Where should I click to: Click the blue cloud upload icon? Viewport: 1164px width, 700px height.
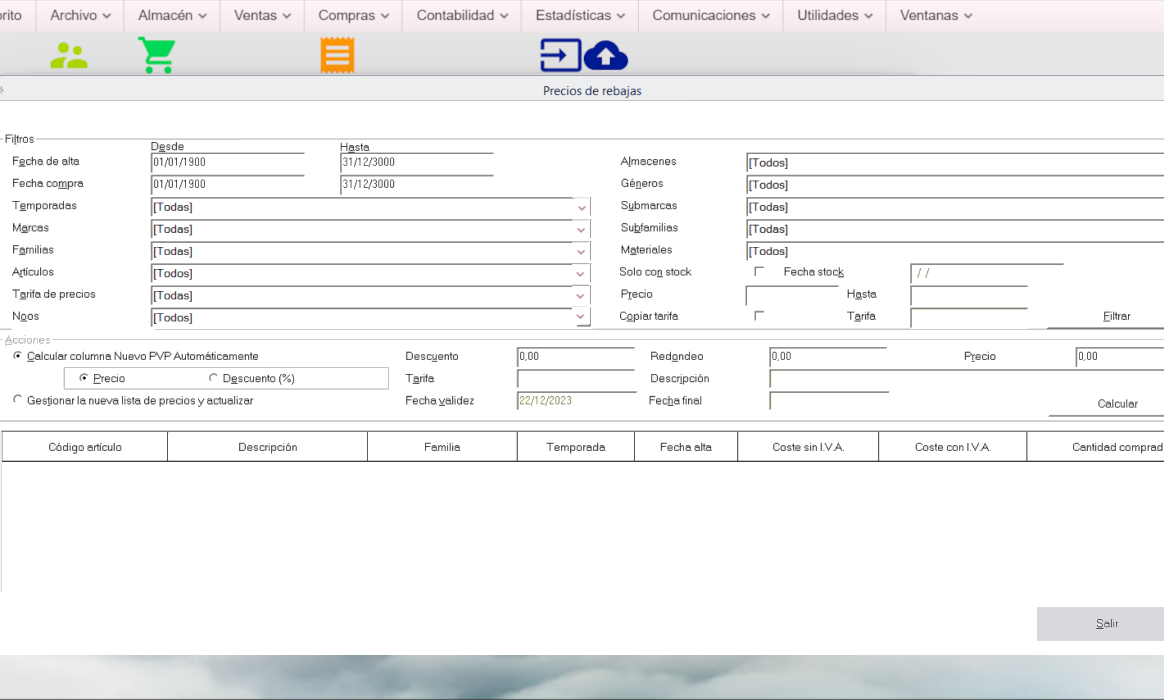(x=605, y=56)
